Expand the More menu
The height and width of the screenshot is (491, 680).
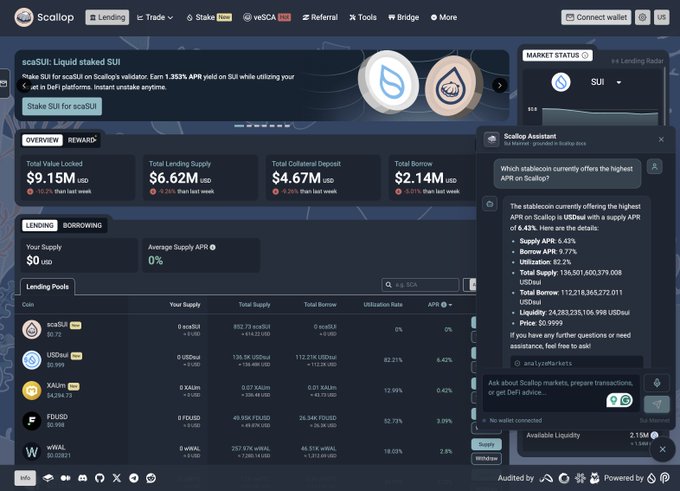tap(444, 17)
